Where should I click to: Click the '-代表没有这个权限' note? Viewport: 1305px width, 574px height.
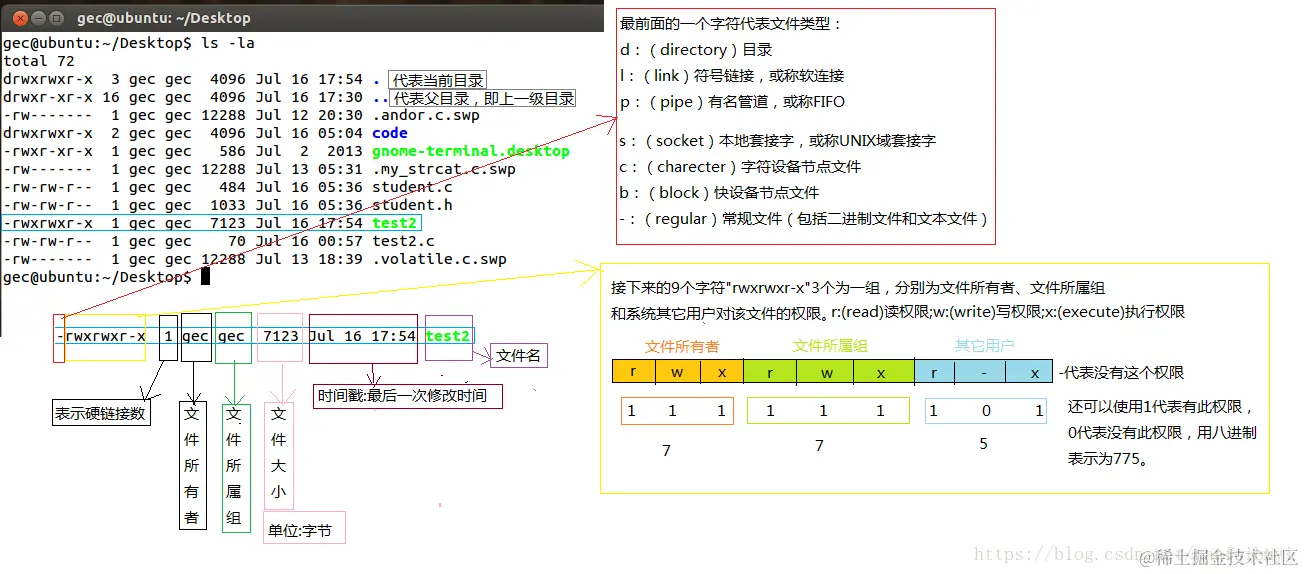pos(1121,372)
